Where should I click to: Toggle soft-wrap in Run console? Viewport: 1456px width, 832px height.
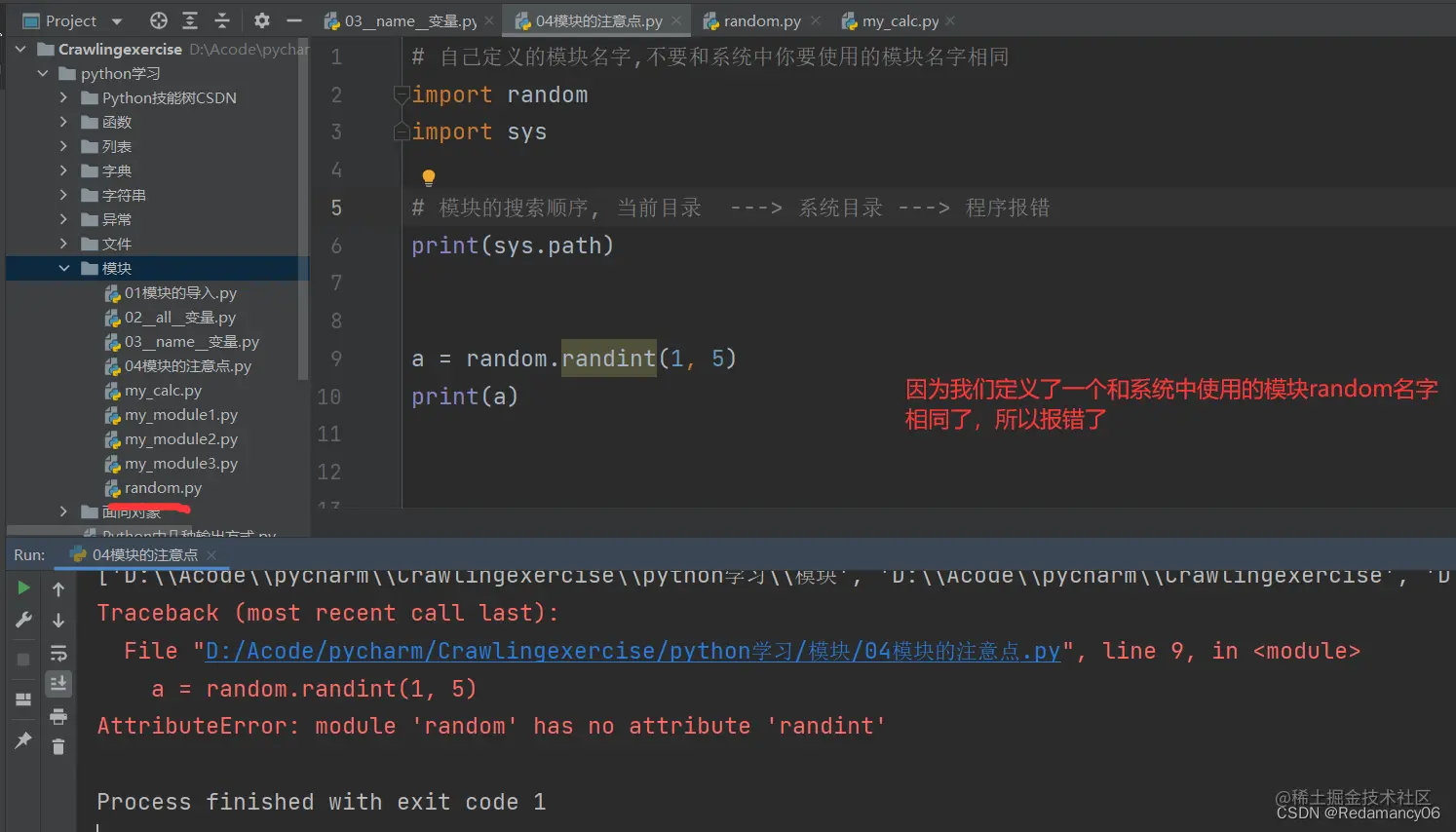click(x=58, y=652)
